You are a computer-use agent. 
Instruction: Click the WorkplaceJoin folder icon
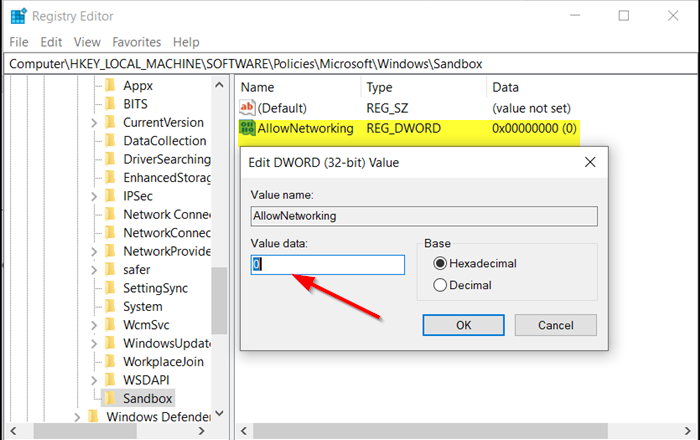110,361
